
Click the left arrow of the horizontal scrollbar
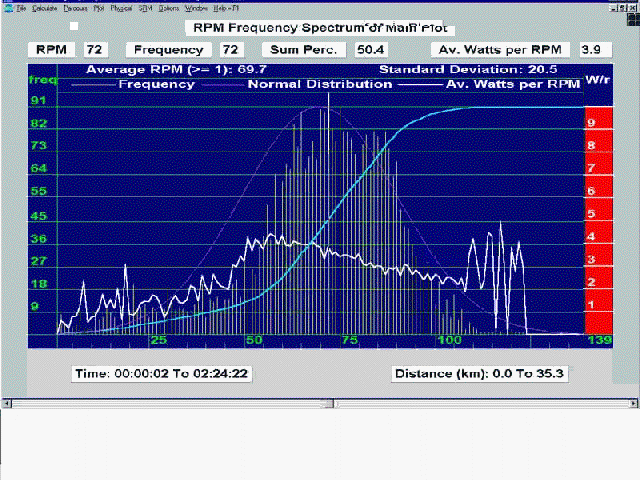(7, 403)
